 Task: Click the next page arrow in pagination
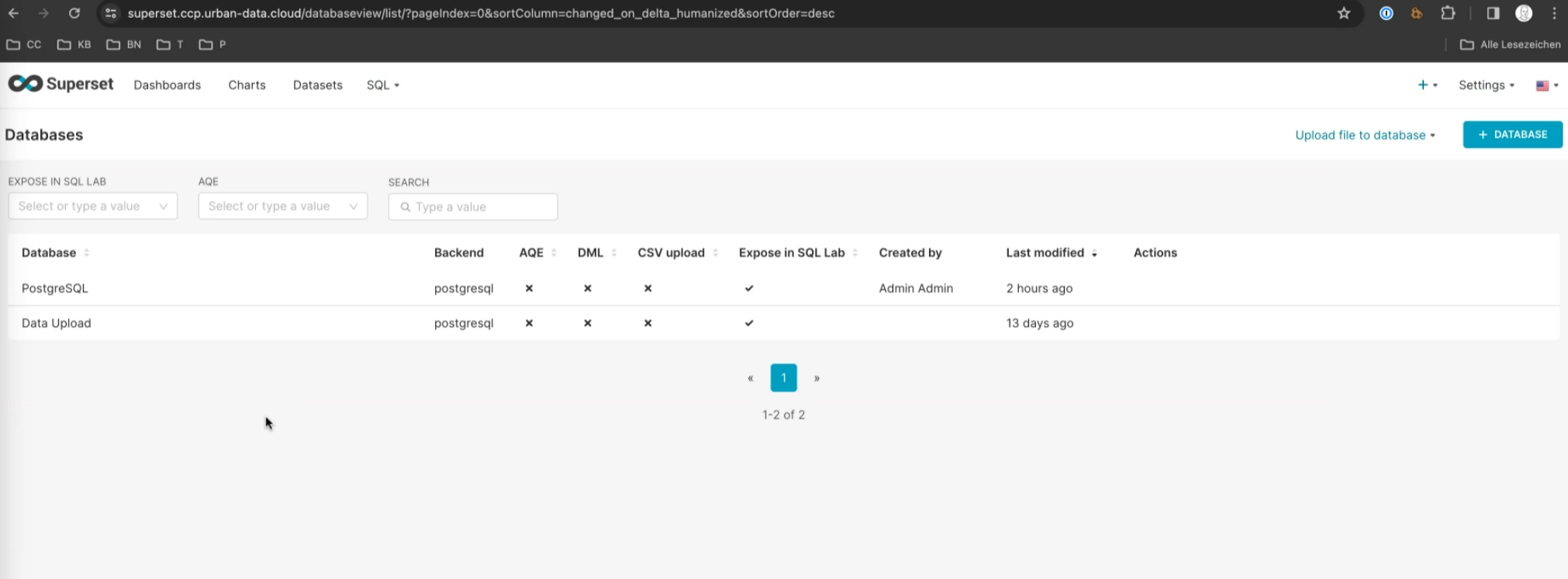[817, 378]
